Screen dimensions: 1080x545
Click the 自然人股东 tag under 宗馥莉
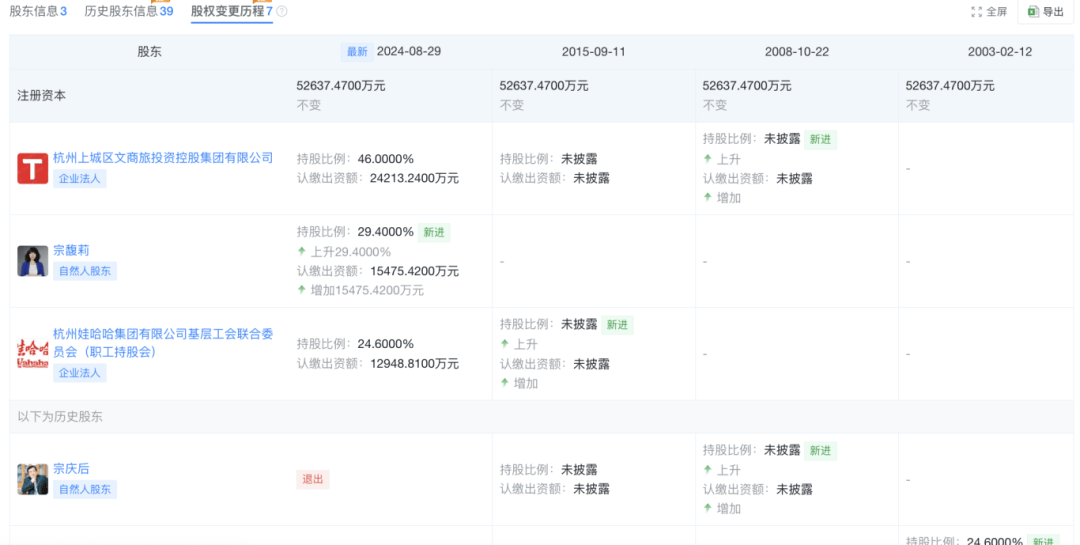point(85,271)
